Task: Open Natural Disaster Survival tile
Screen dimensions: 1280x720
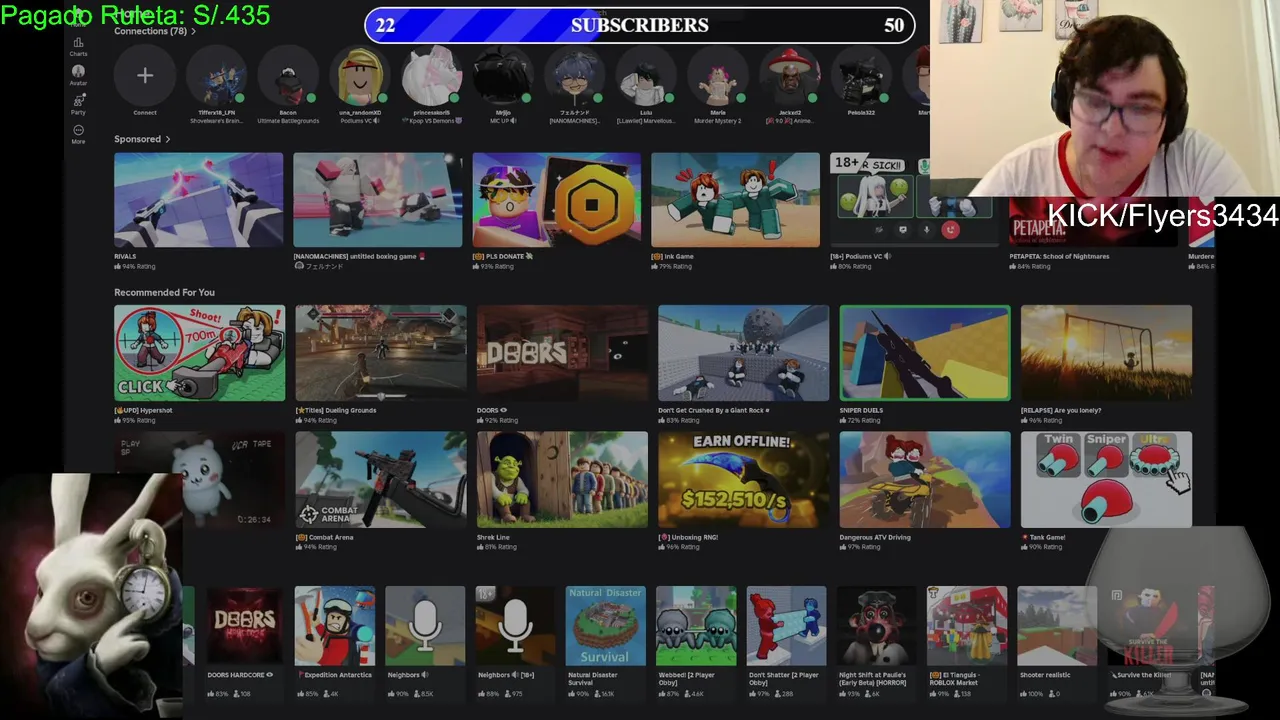Action: (606, 626)
